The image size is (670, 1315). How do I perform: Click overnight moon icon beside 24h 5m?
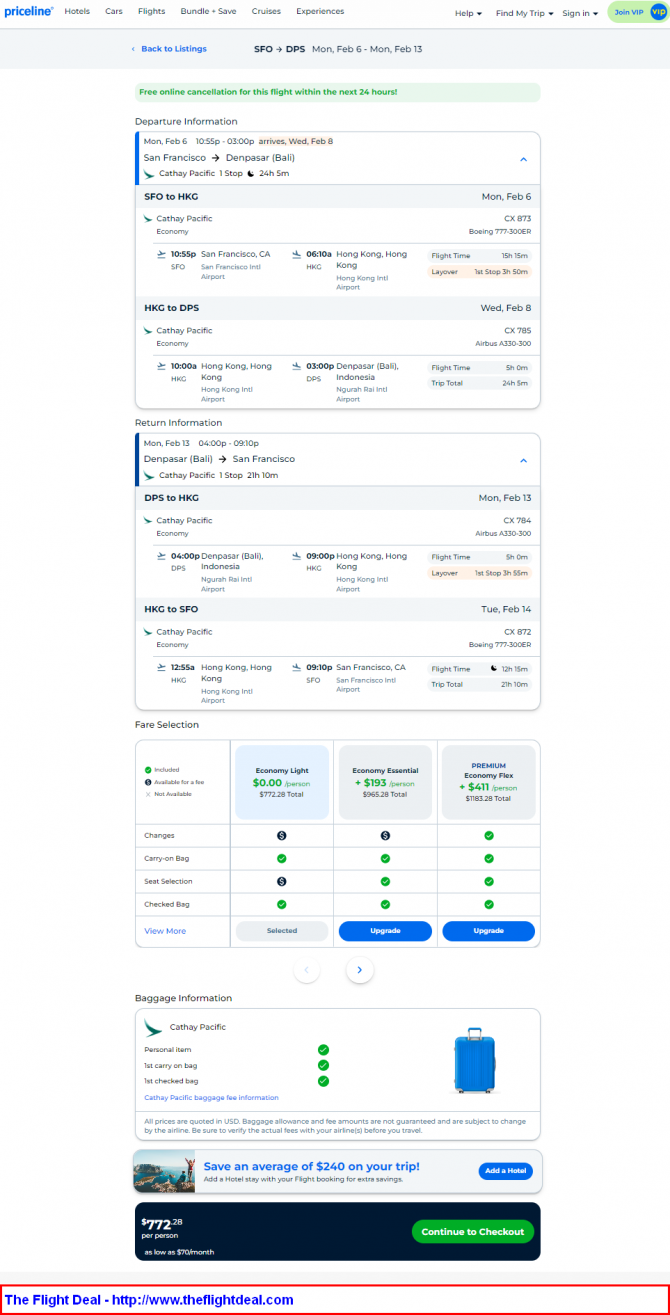[250, 173]
